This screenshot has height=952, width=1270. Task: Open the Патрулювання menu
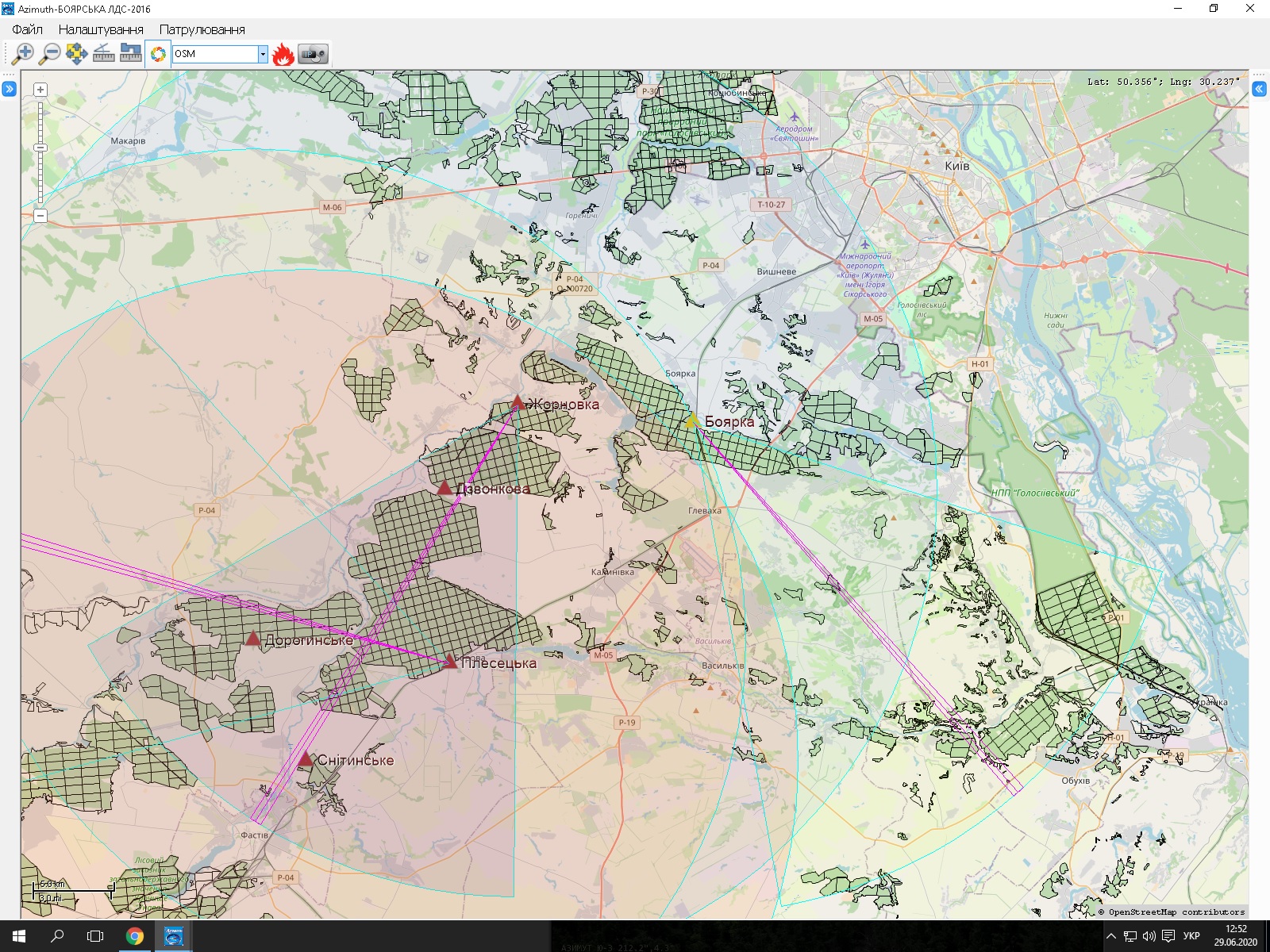coord(202,29)
